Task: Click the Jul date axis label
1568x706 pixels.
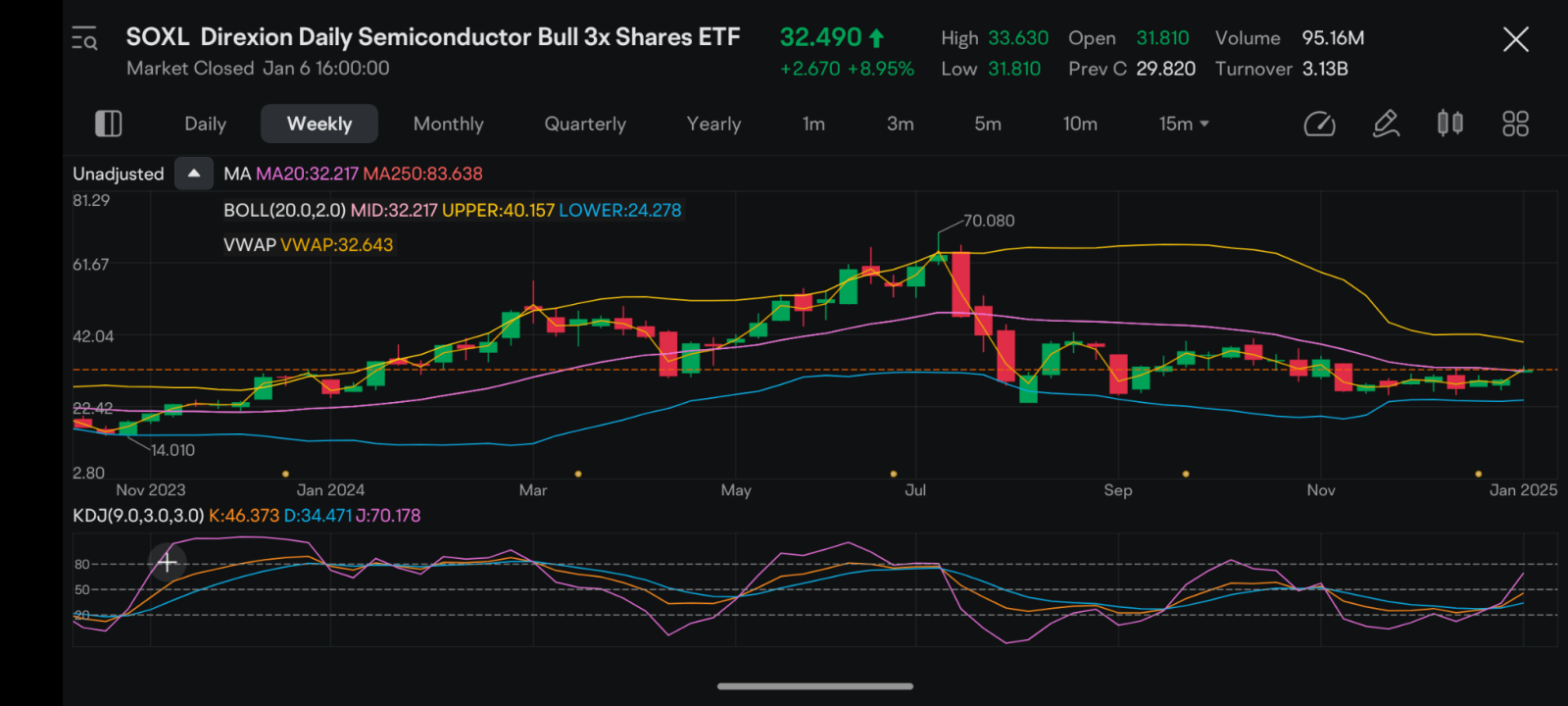Action: click(915, 490)
